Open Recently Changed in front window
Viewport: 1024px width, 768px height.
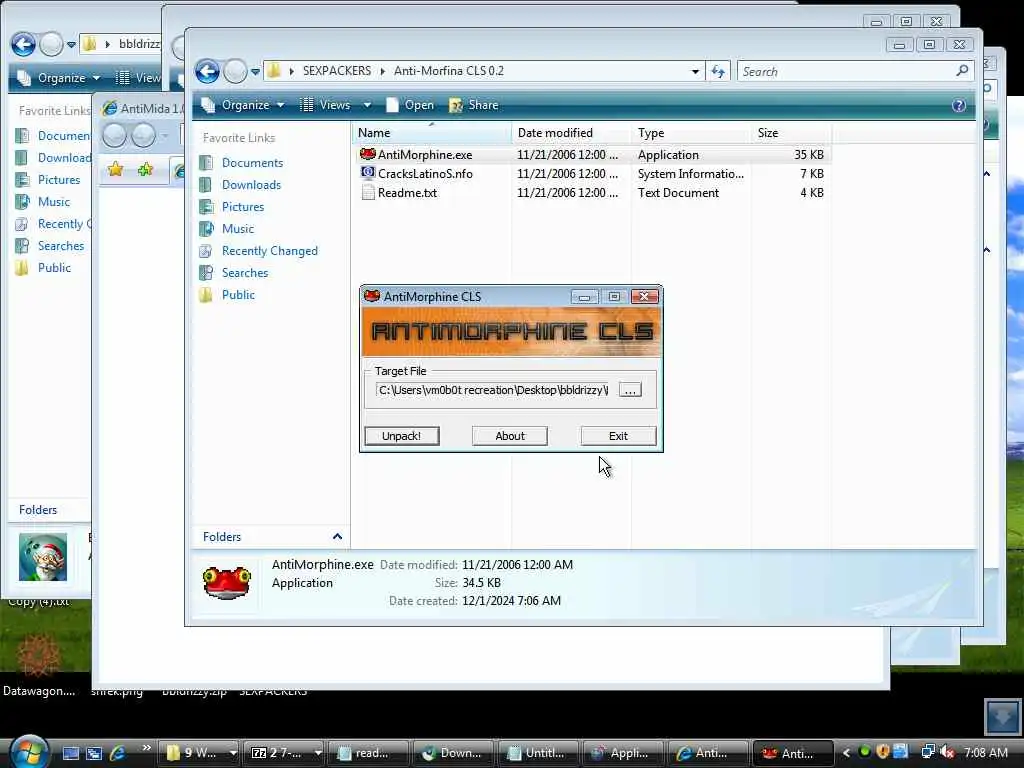[x=269, y=251]
